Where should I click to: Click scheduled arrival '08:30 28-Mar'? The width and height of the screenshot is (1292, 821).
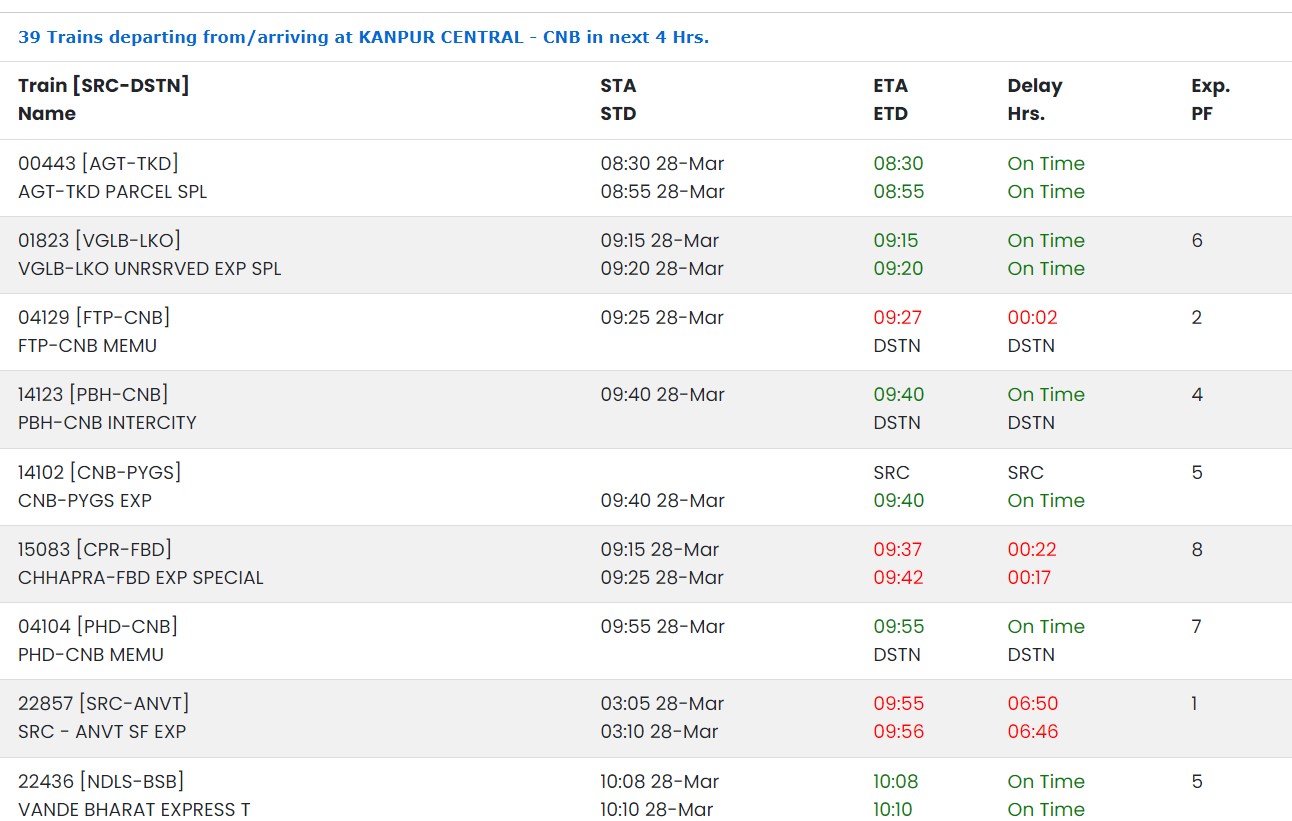click(x=662, y=164)
